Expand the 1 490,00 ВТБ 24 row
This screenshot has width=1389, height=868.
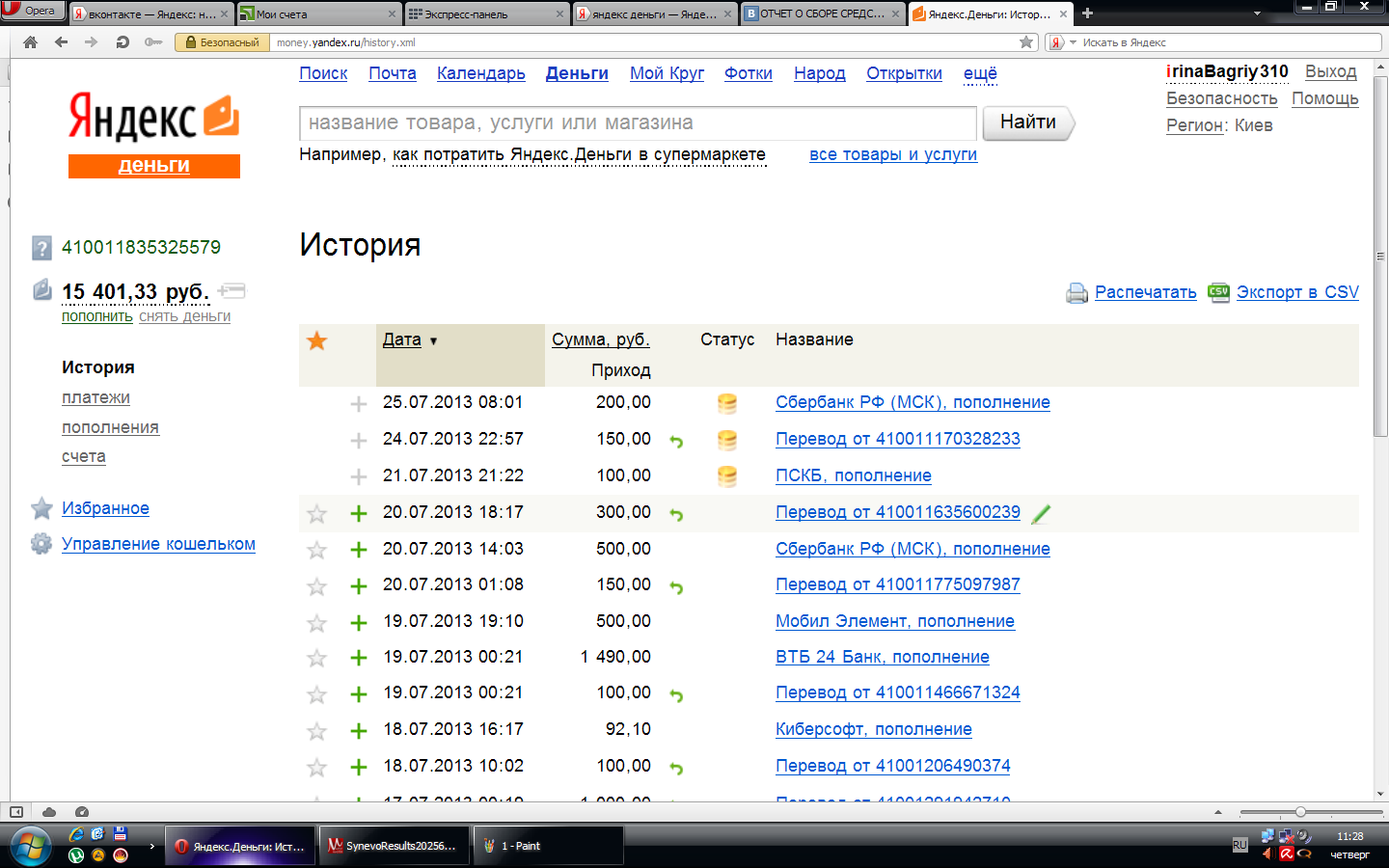(359, 659)
